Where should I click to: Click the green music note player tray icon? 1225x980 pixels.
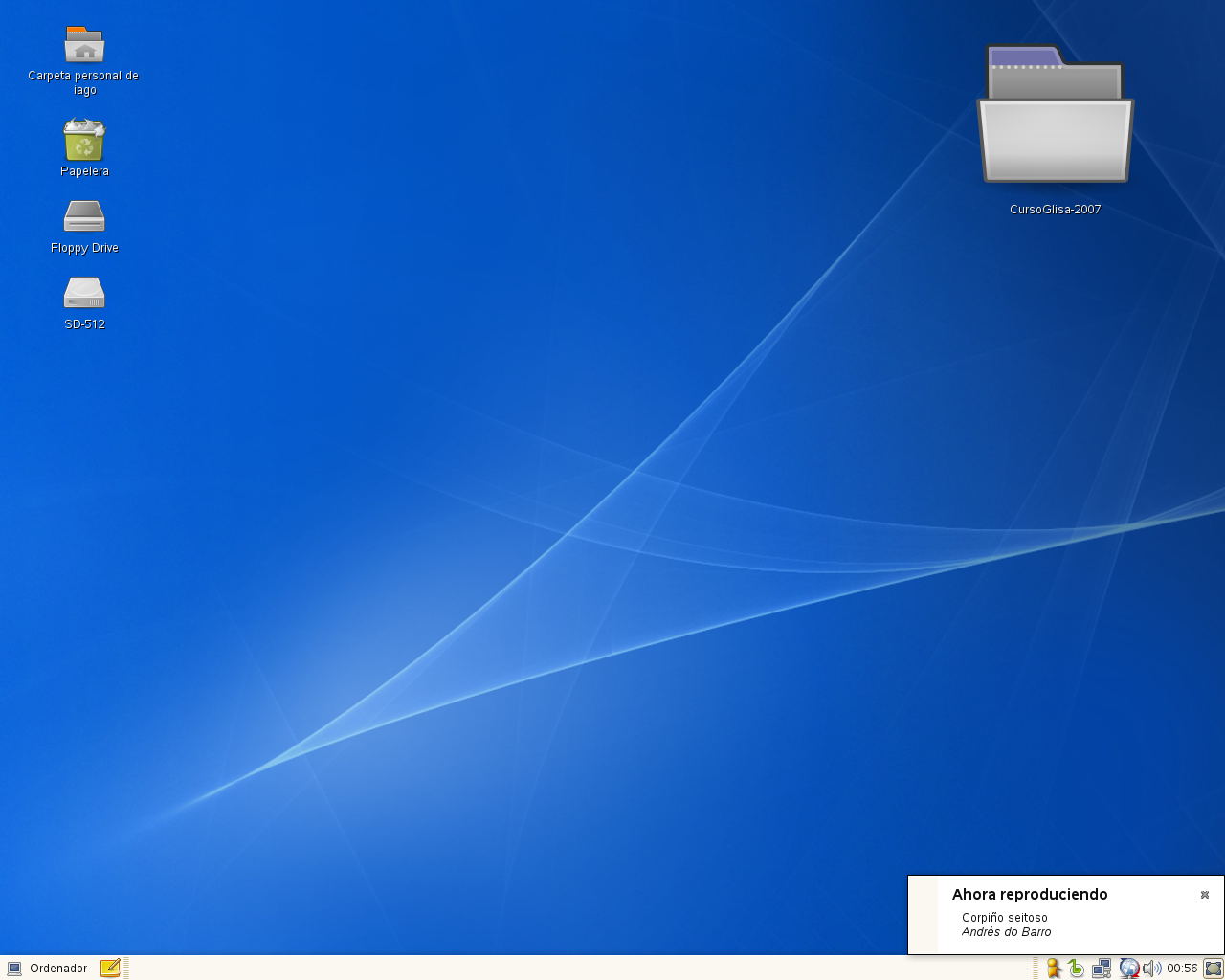point(1077,969)
